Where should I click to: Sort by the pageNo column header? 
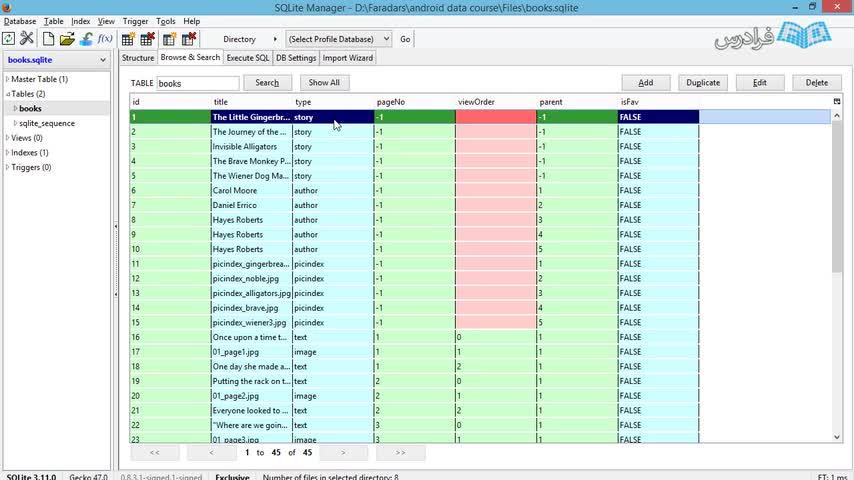(414, 102)
